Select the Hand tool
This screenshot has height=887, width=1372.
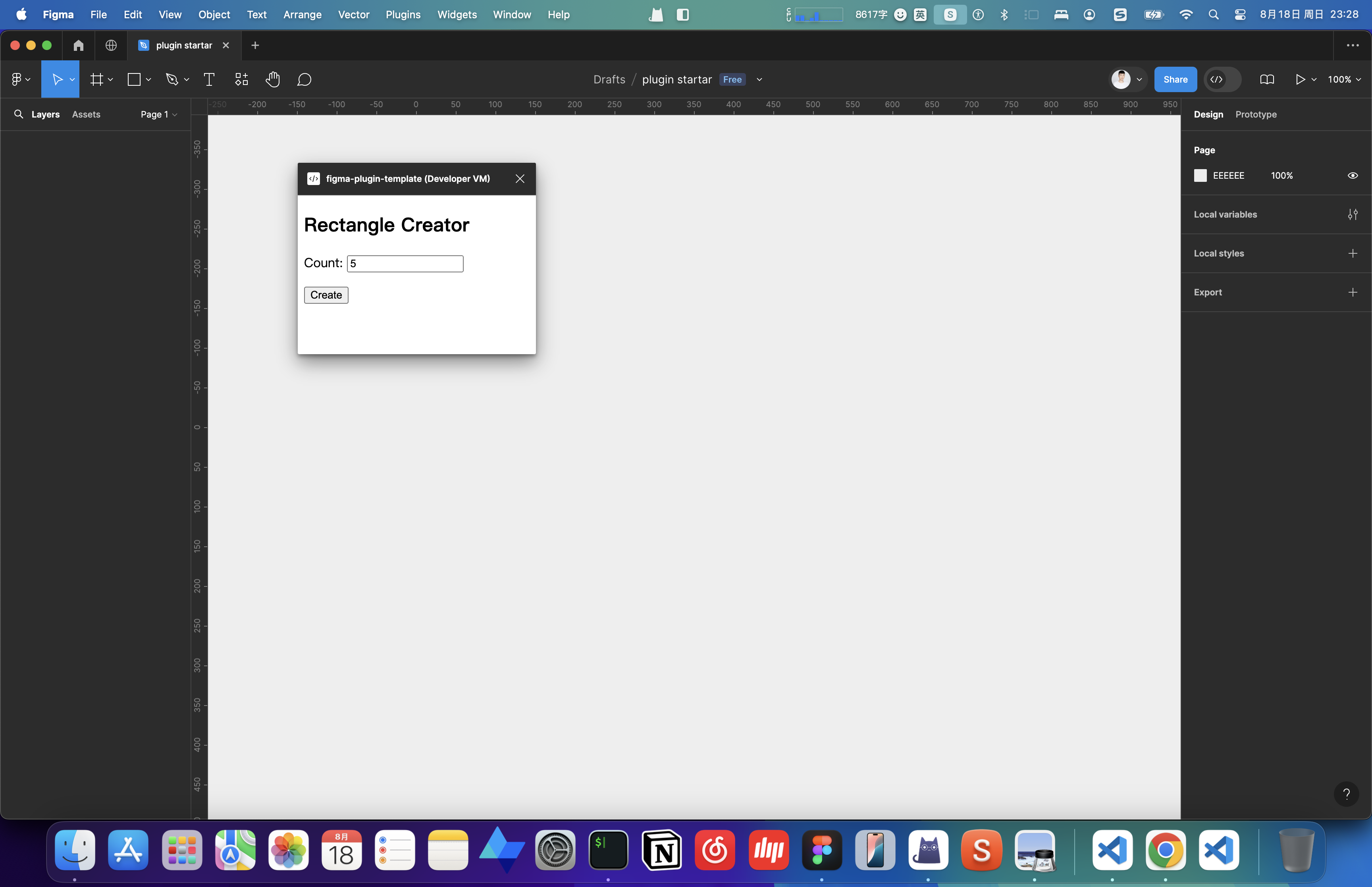272,79
